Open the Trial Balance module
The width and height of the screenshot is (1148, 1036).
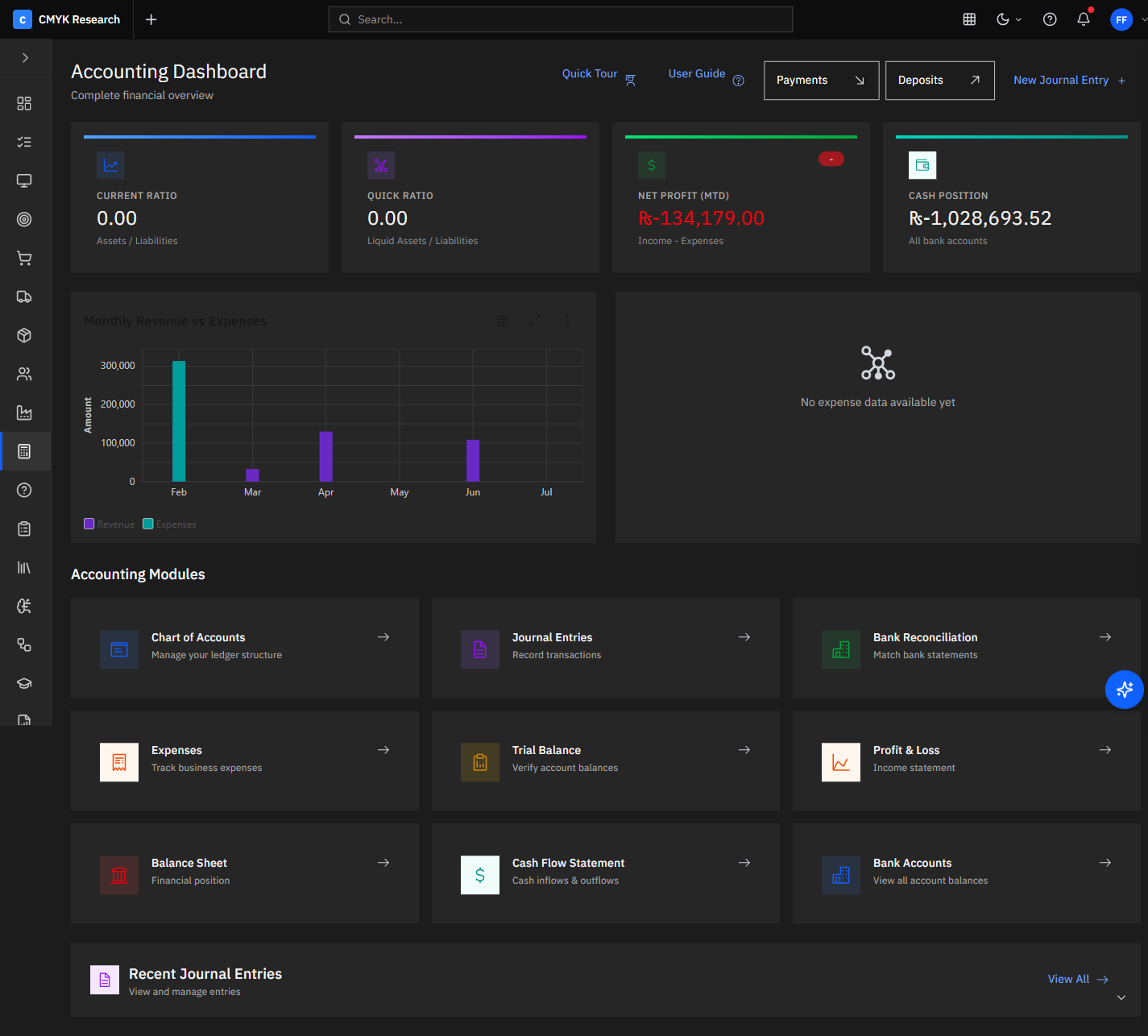tap(606, 760)
